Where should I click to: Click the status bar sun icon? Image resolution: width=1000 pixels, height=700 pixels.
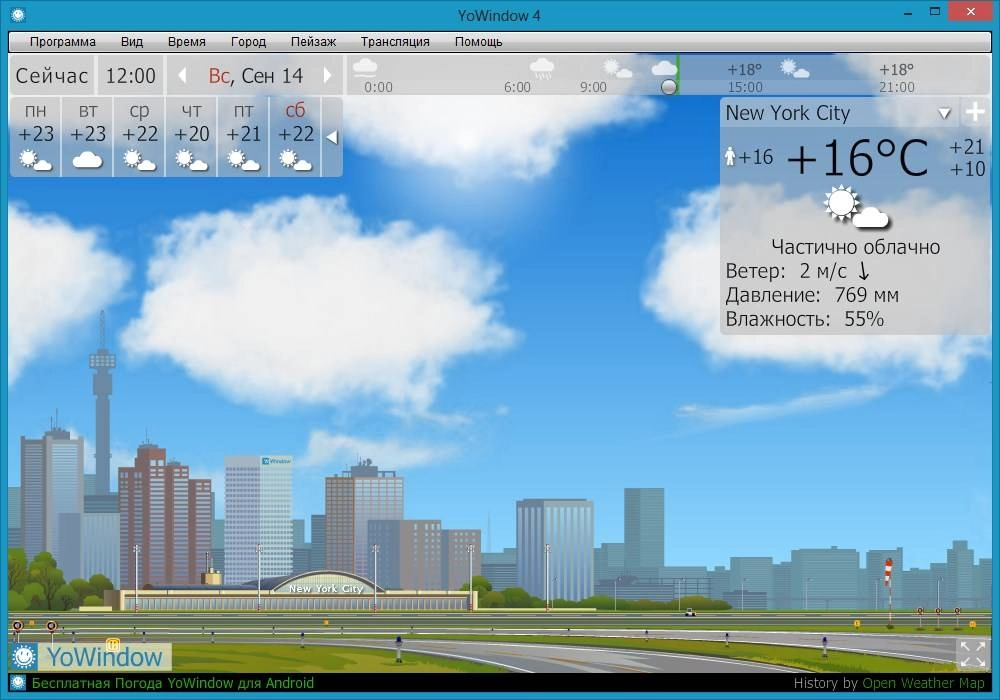(18, 683)
